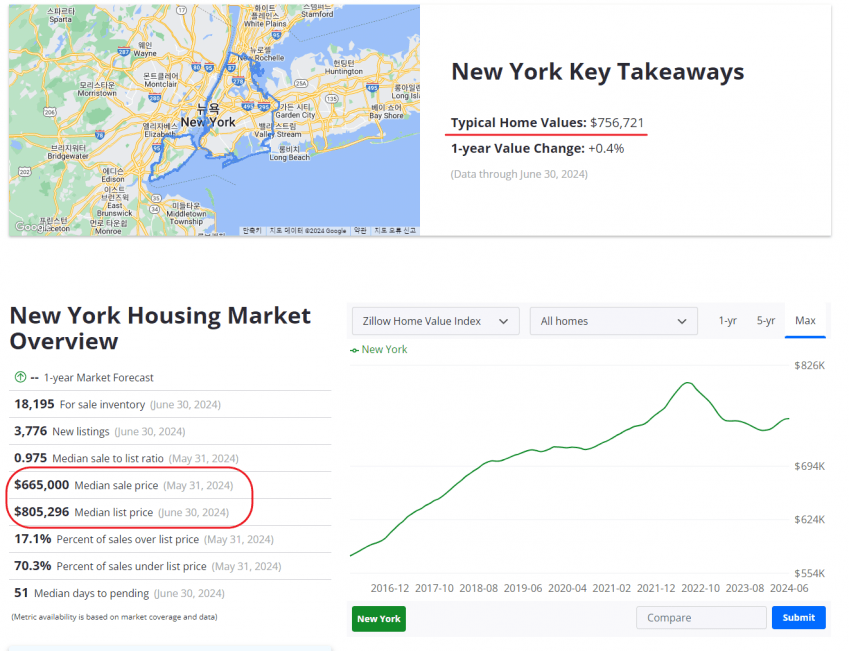Switch chart to 5-yr view
Image resolution: width=849 pixels, height=651 pixels.
[x=766, y=321]
